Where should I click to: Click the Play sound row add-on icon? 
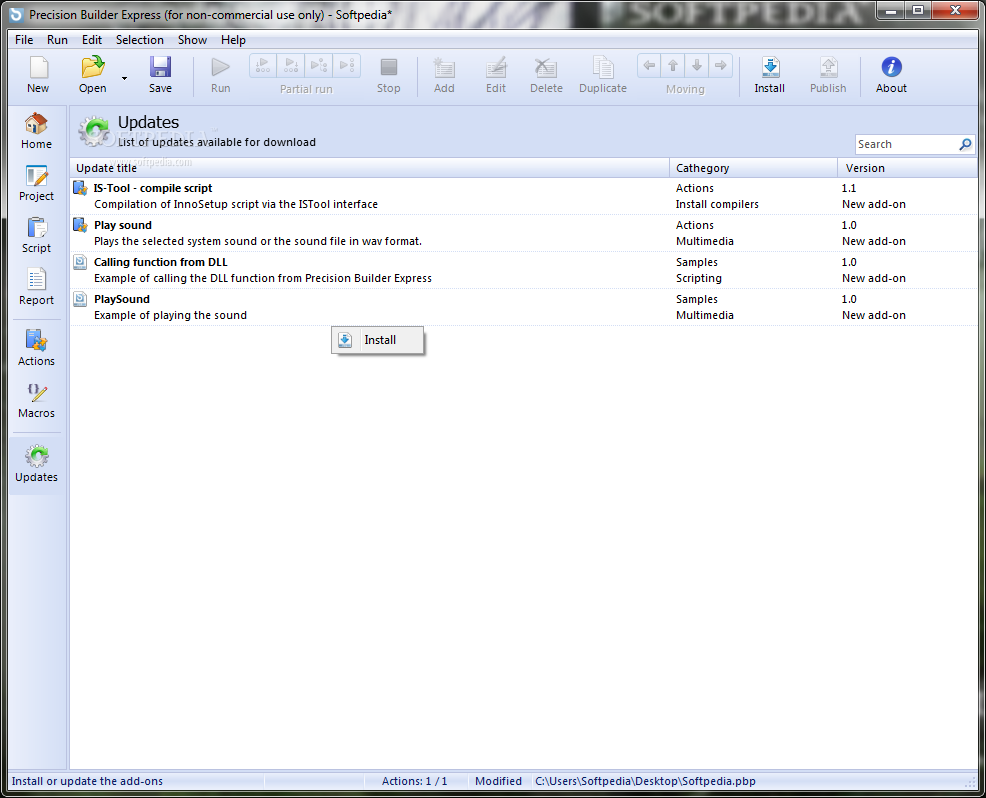click(x=80, y=225)
